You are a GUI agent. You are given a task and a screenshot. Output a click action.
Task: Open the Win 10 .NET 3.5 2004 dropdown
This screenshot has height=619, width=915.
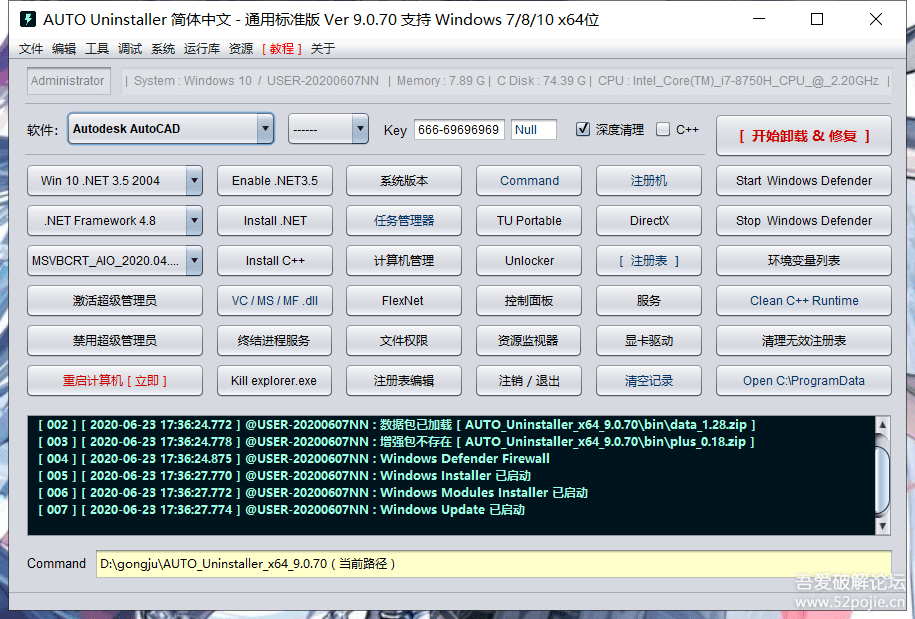point(114,181)
